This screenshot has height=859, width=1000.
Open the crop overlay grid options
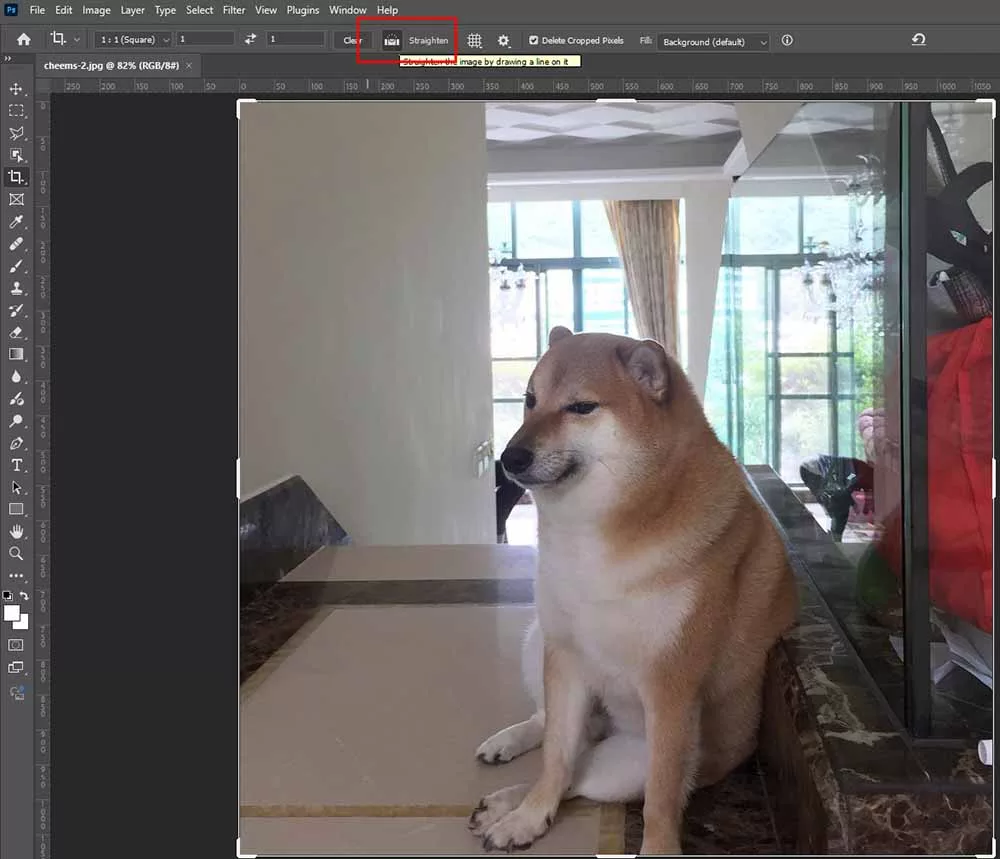475,40
